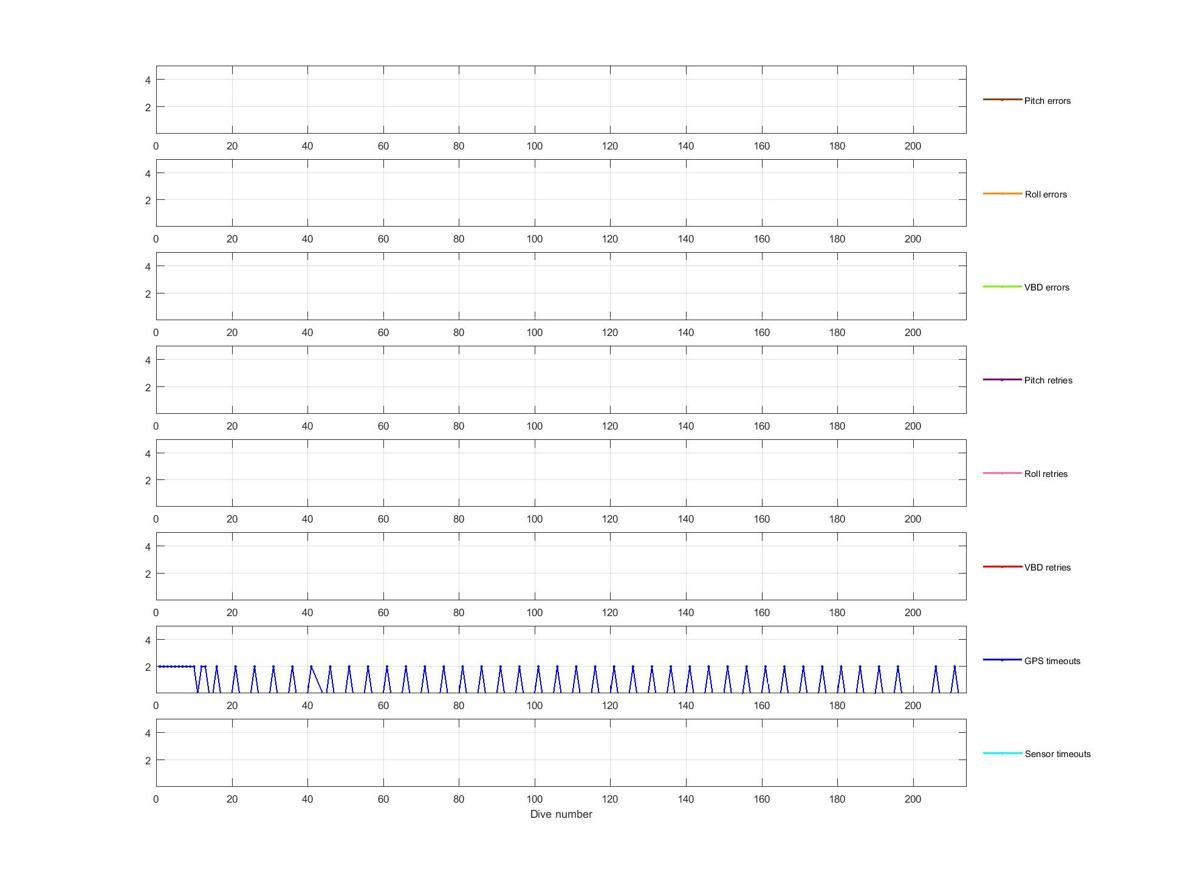Click y-axis tick 4 of GPS timeouts plot
Viewport: 1200px width, 885px height.
pos(148,640)
